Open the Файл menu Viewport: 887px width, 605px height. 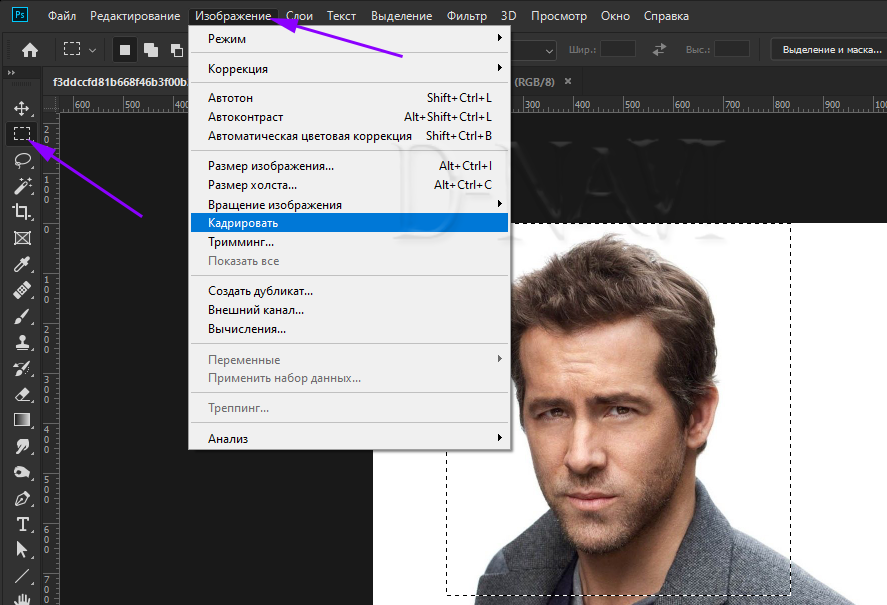(x=62, y=16)
